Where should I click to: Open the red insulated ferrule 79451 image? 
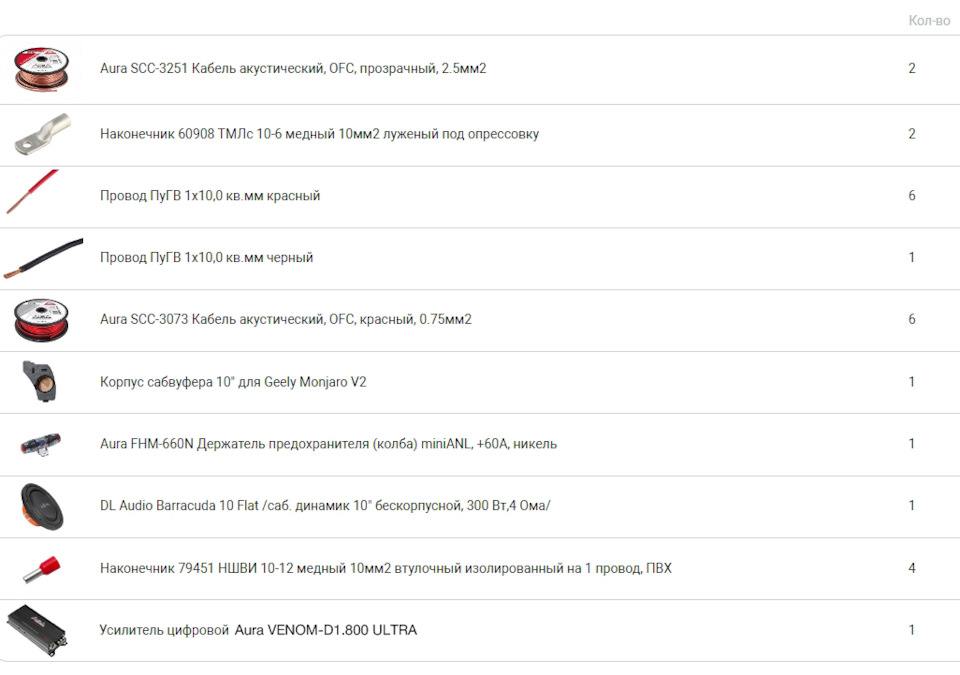pyautogui.click(x=42, y=568)
